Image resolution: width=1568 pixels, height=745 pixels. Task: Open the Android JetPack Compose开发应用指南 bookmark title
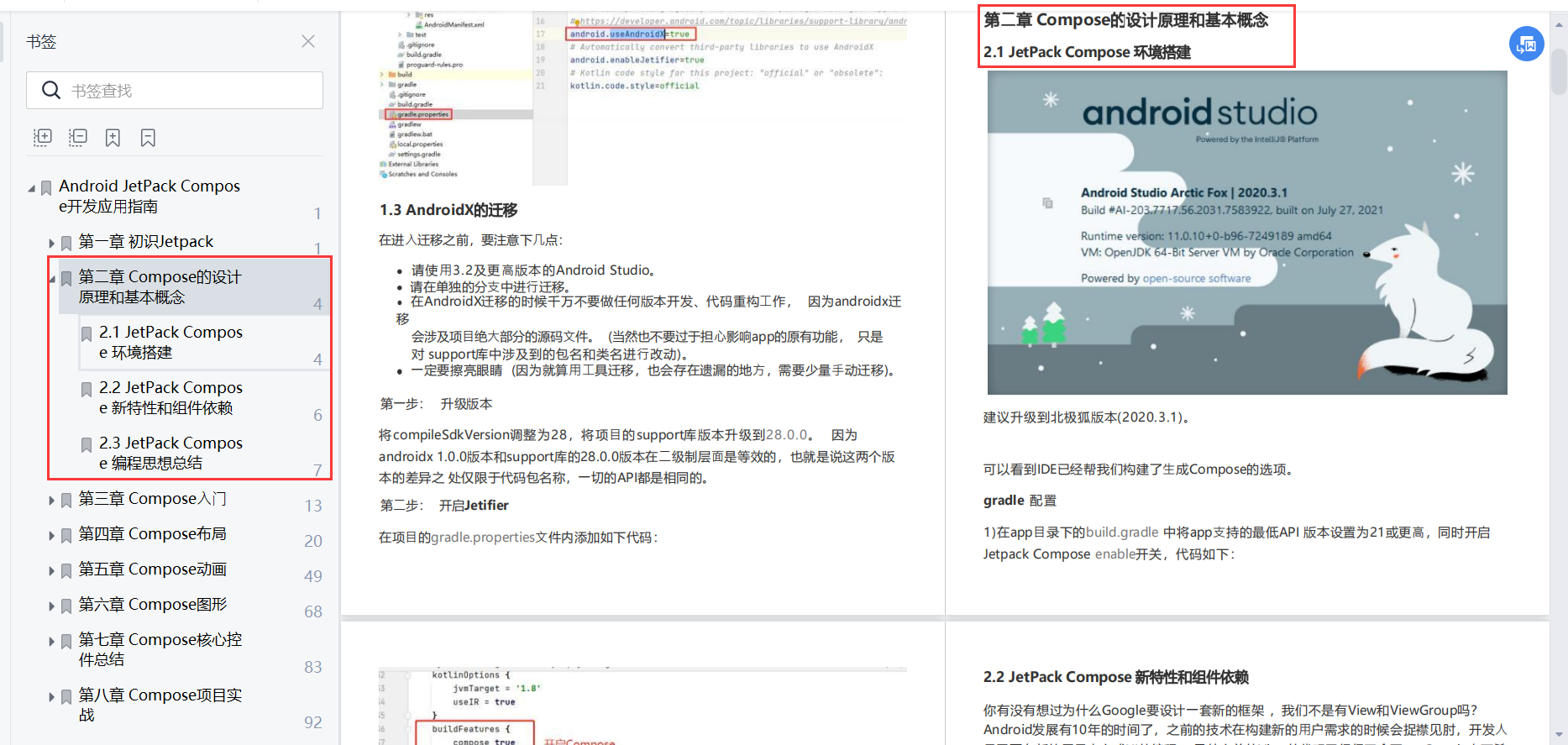149,196
